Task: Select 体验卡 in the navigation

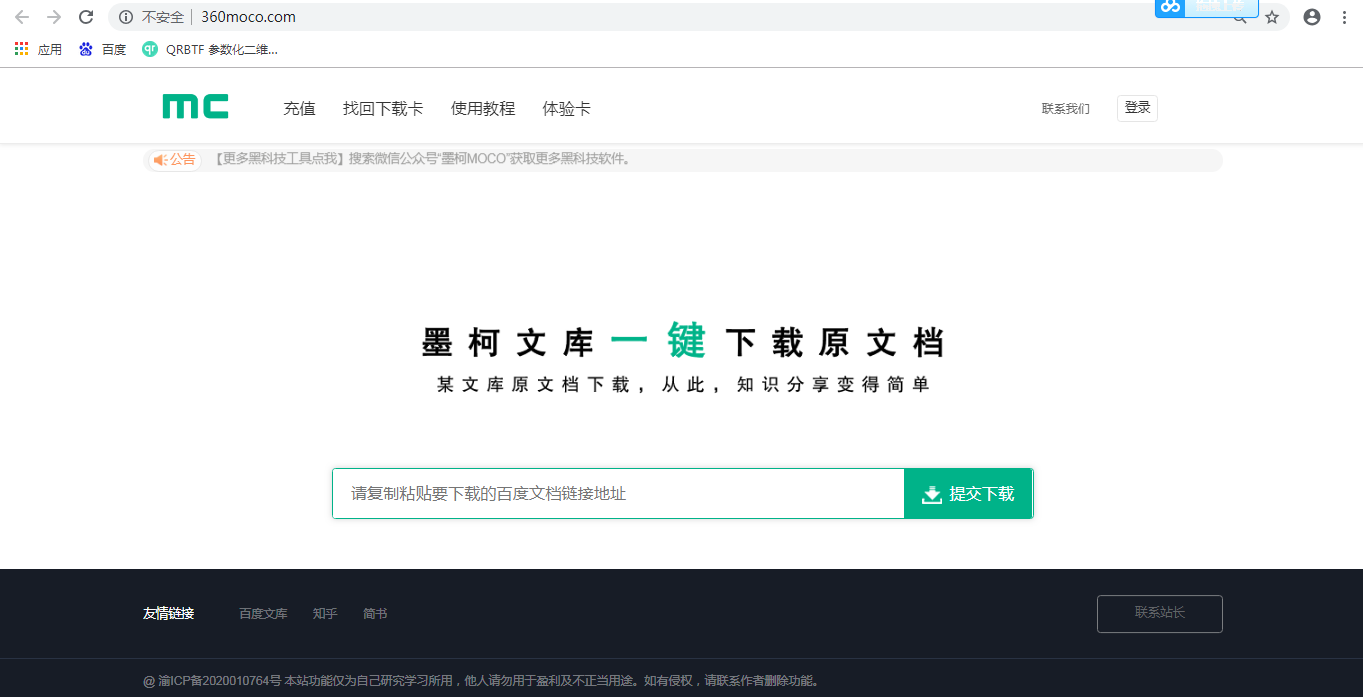Action: [x=565, y=108]
